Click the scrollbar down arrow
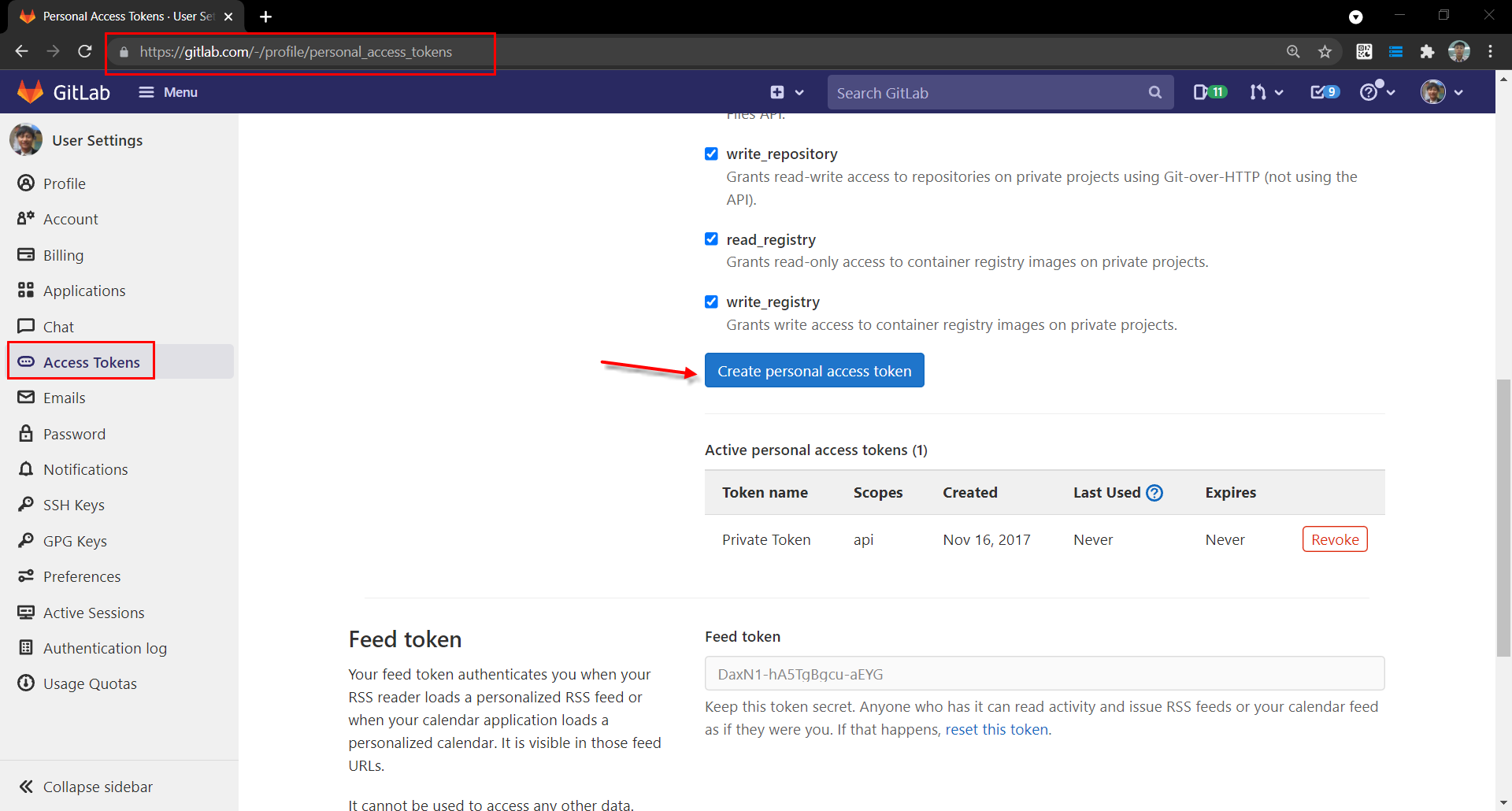 click(1503, 803)
